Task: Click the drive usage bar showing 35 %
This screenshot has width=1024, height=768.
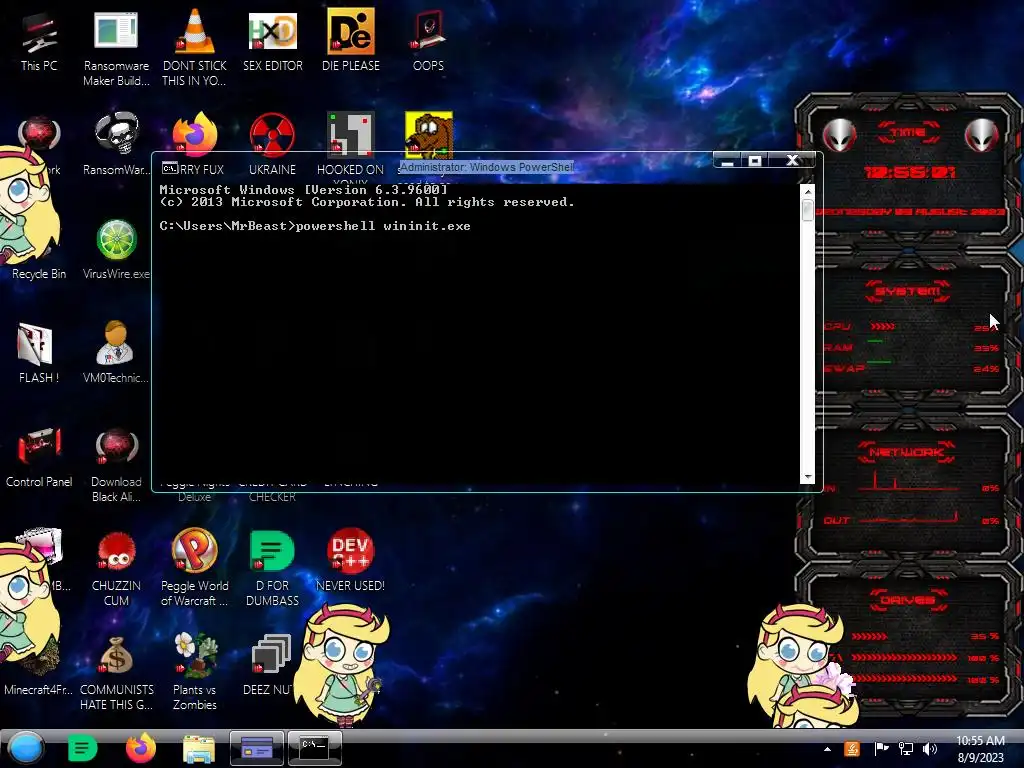Action: (869, 636)
